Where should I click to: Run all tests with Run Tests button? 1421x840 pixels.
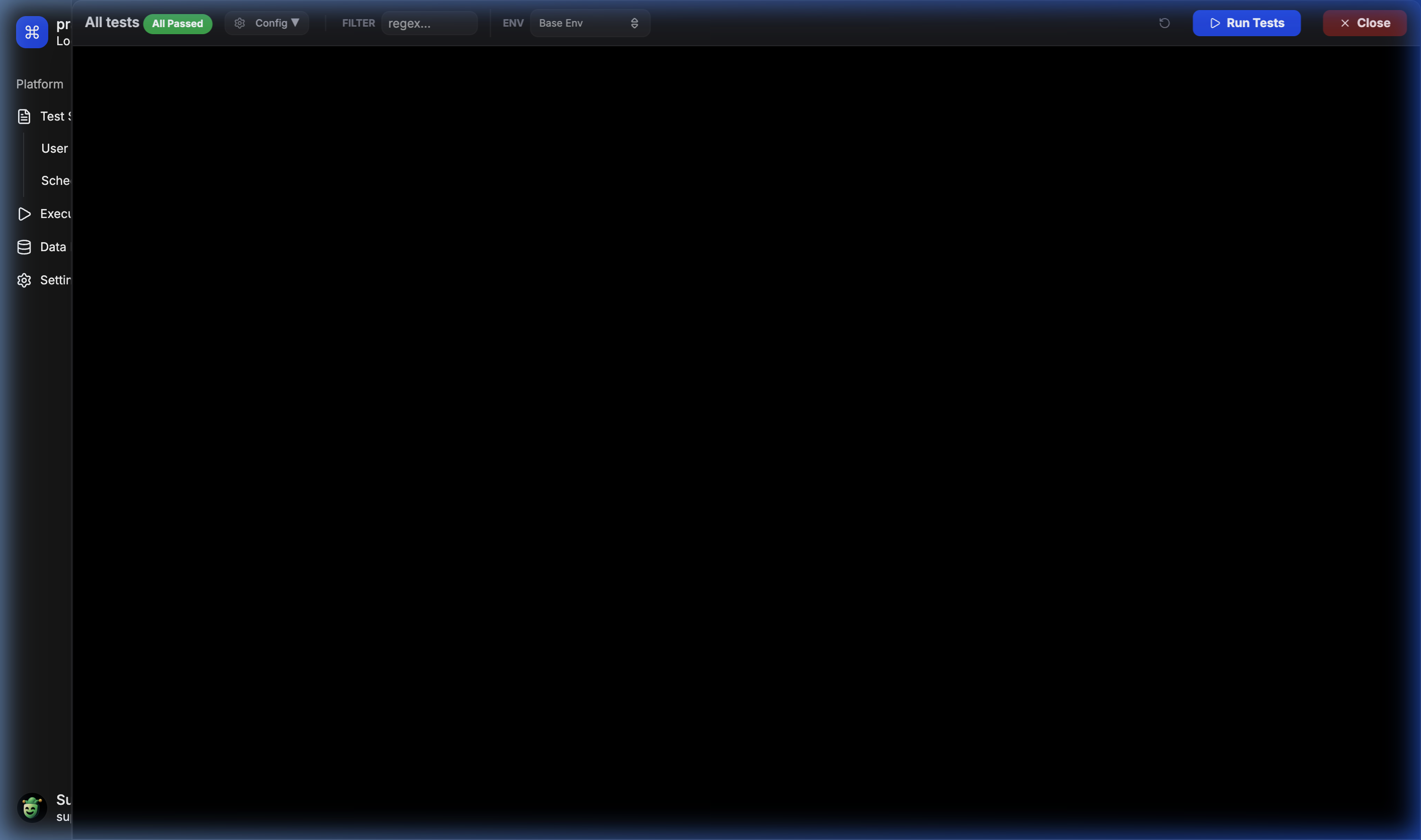pos(1246,23)
